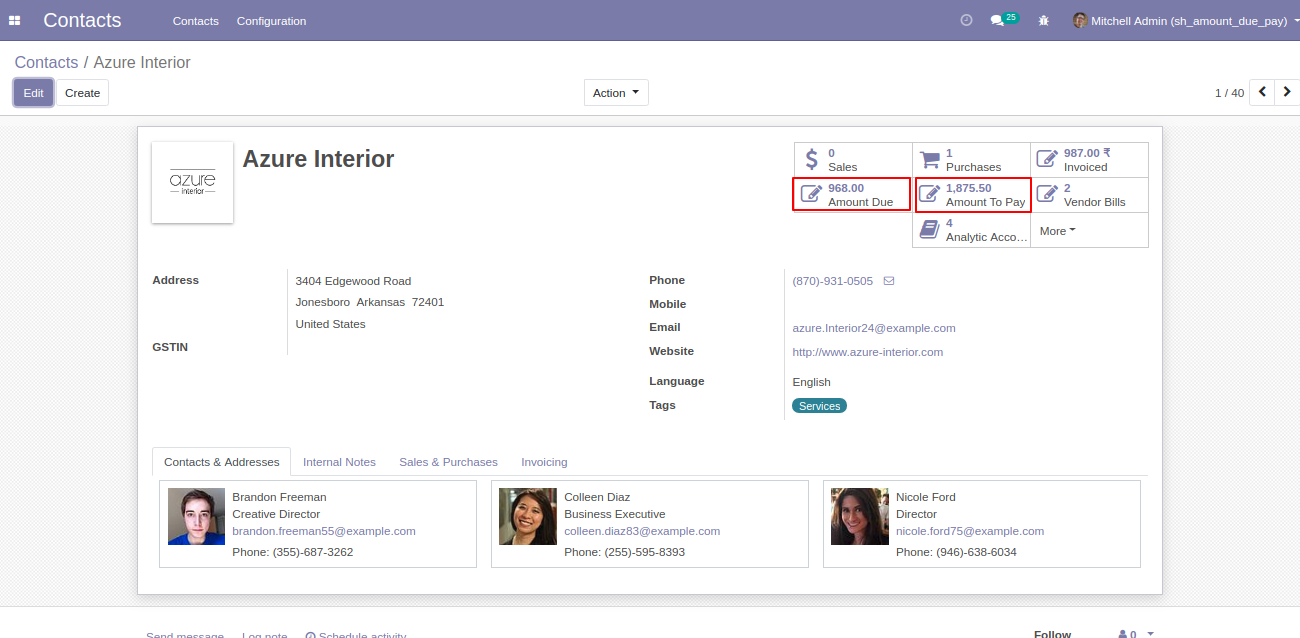Go to next record arrow

pyautogui.click(x=1287, y=92)
